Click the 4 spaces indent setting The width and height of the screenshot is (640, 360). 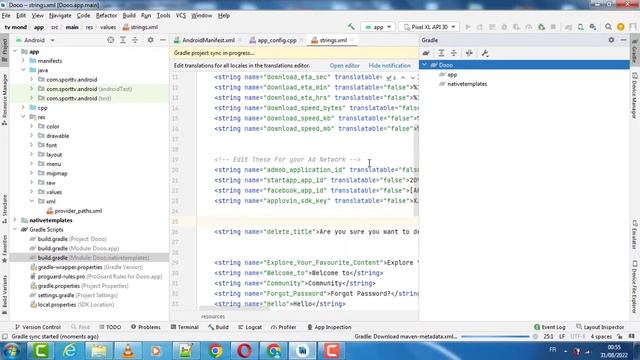point(601,337)
